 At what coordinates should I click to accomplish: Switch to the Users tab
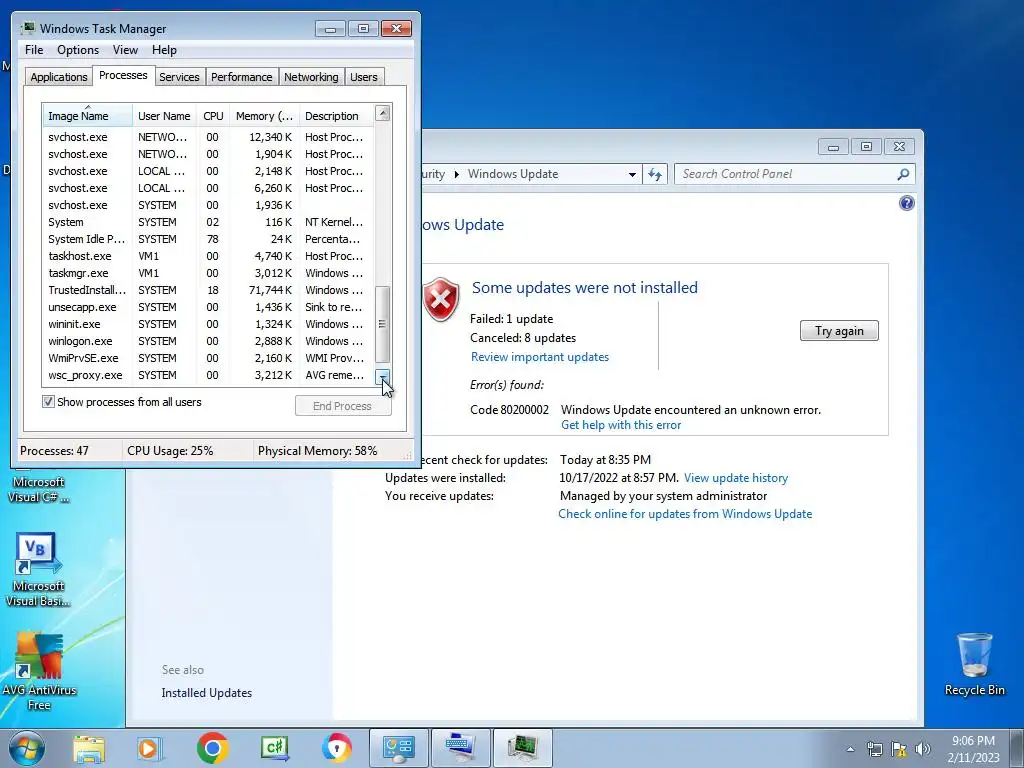point(363,77)
